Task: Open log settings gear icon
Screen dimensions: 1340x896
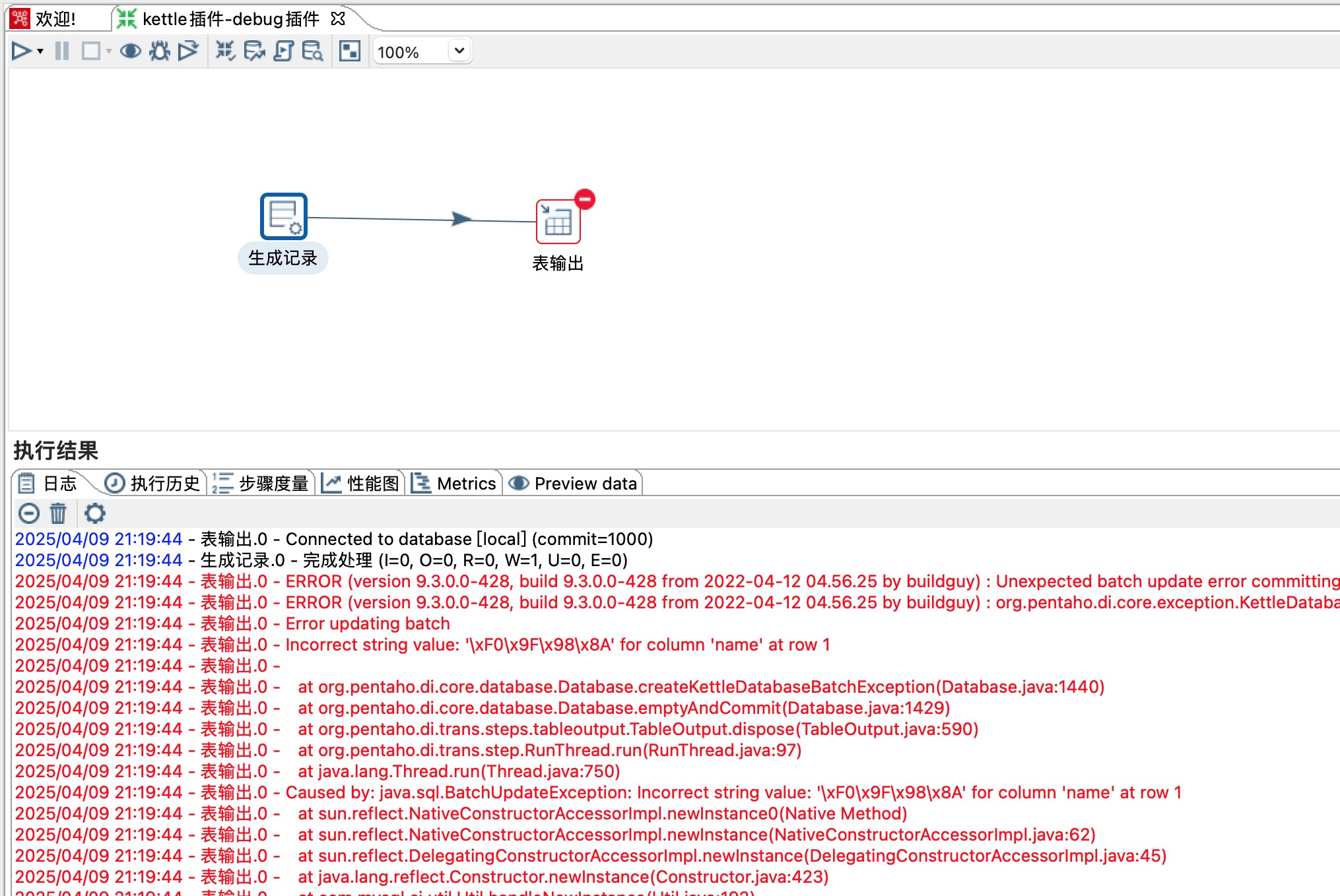Action: tap(95, 513)
